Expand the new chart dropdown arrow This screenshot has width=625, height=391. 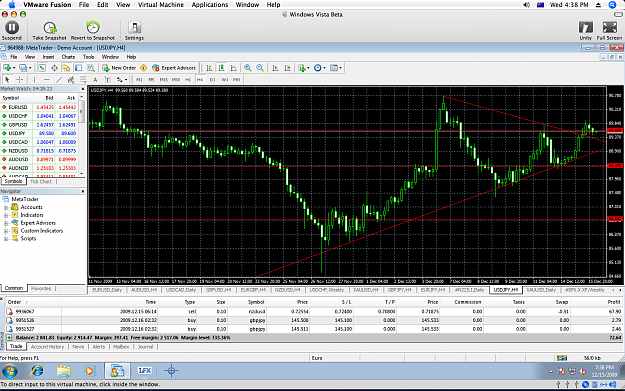coord(14,68)
